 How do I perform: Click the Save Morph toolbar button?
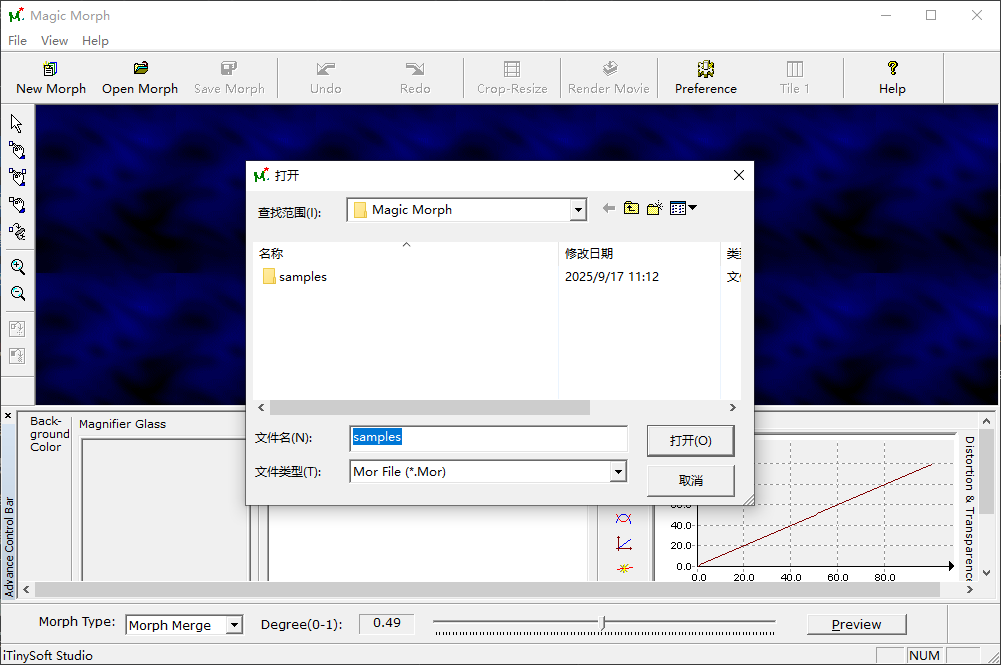pos(229,78)
